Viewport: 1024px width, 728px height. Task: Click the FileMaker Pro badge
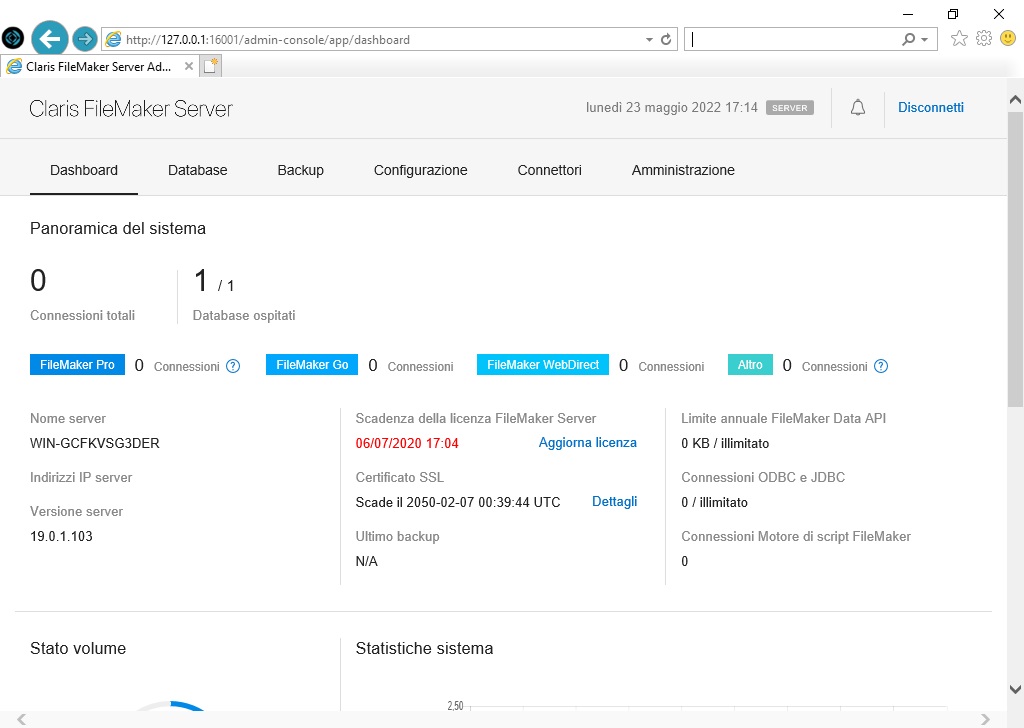click(77, 364)
